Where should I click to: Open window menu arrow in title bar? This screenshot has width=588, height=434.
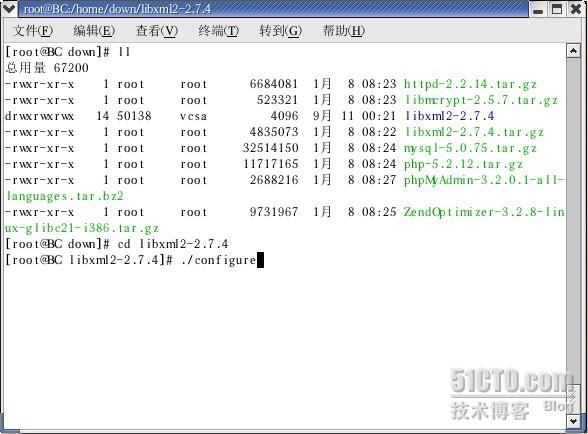coord(8,8)
